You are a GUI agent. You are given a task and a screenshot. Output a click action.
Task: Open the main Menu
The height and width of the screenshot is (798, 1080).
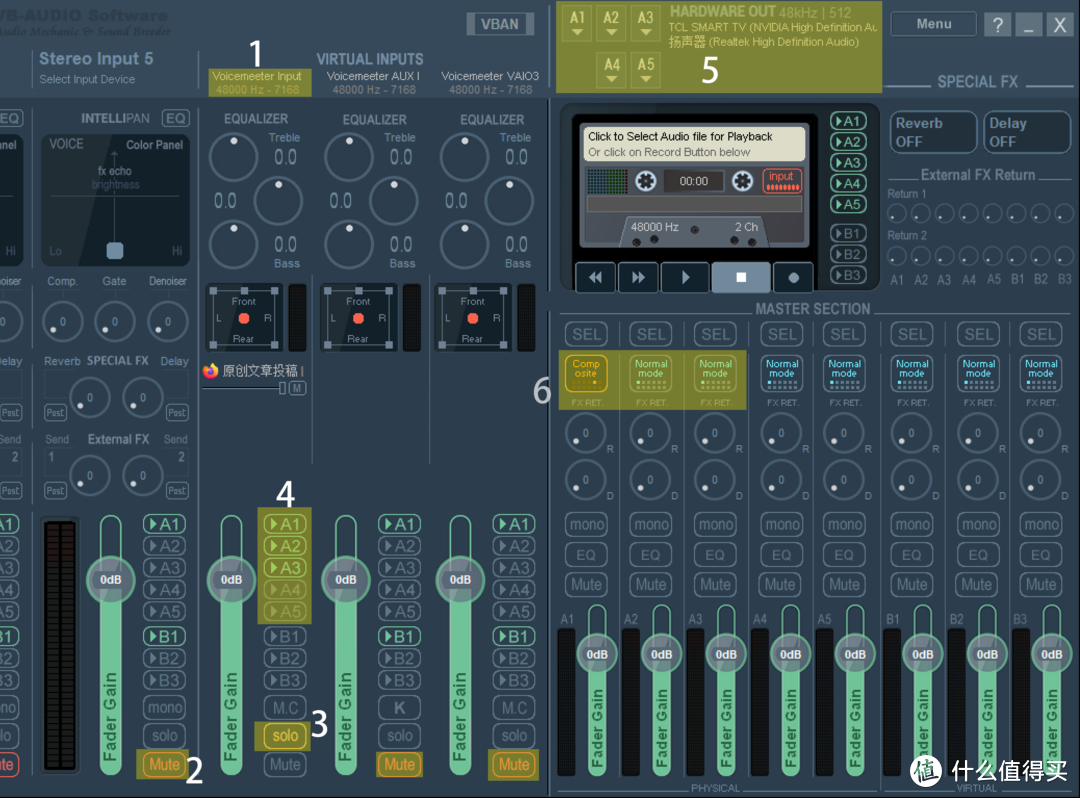tap(933, 24)
